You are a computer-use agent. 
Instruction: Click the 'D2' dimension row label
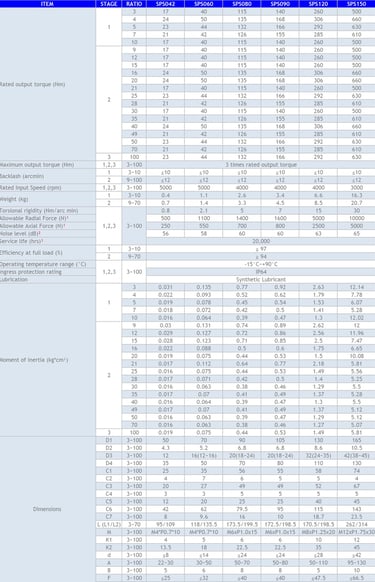[x=109, y=448]
